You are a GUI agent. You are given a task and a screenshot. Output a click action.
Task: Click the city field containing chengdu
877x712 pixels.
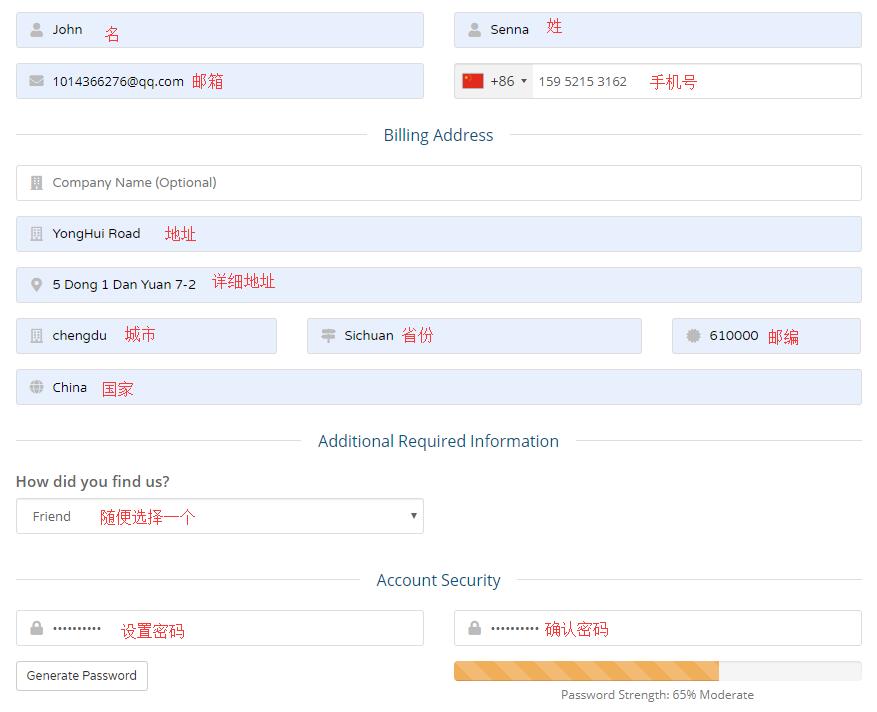click(146, 336)
